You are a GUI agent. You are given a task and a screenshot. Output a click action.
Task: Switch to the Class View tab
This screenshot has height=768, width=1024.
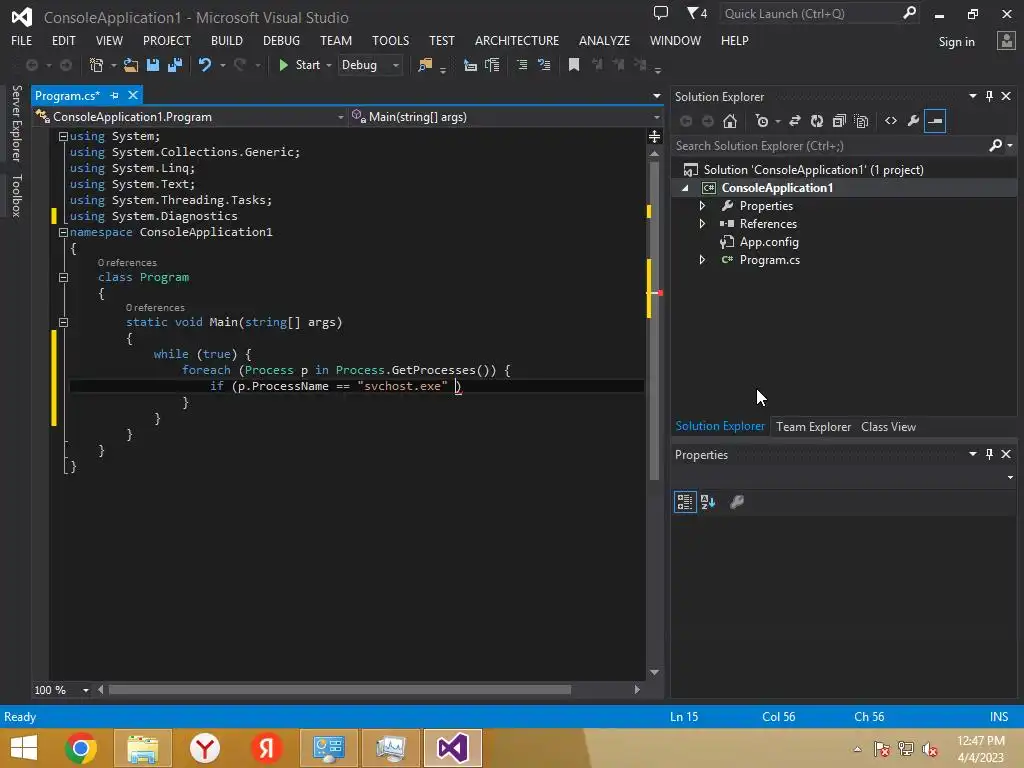[x=888, y=426]
